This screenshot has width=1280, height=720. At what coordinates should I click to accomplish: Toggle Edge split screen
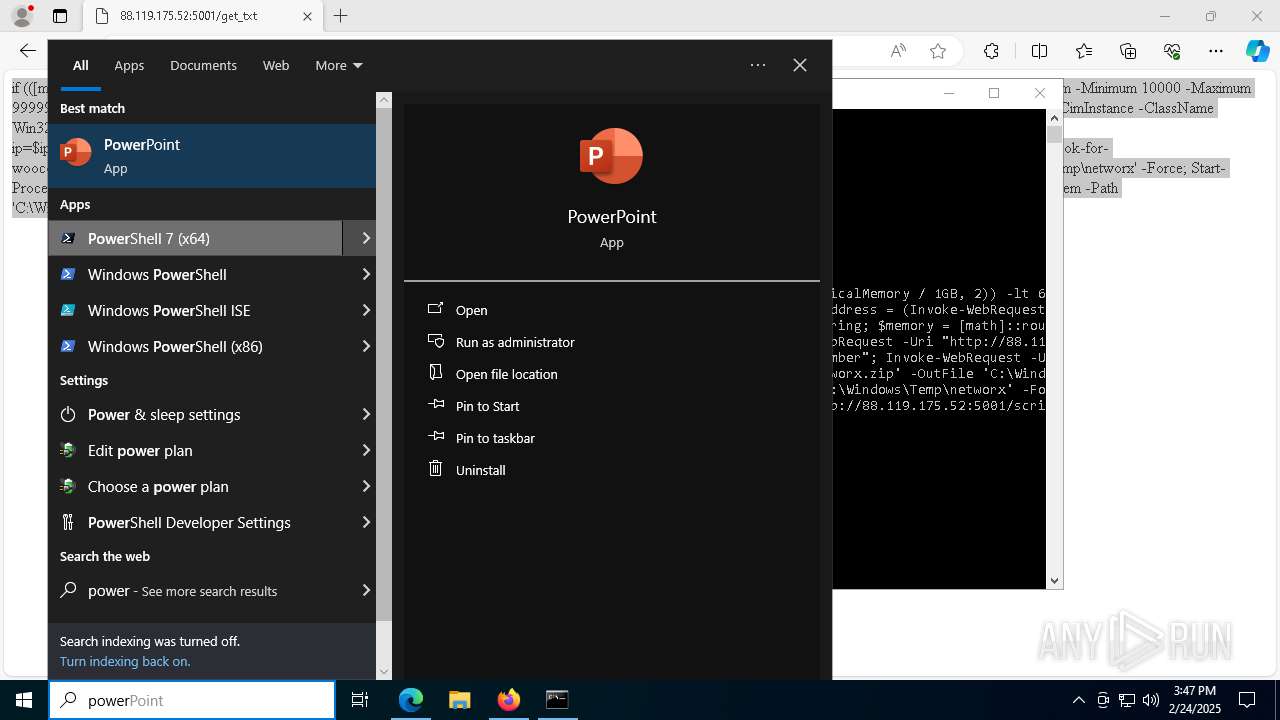1039,51
